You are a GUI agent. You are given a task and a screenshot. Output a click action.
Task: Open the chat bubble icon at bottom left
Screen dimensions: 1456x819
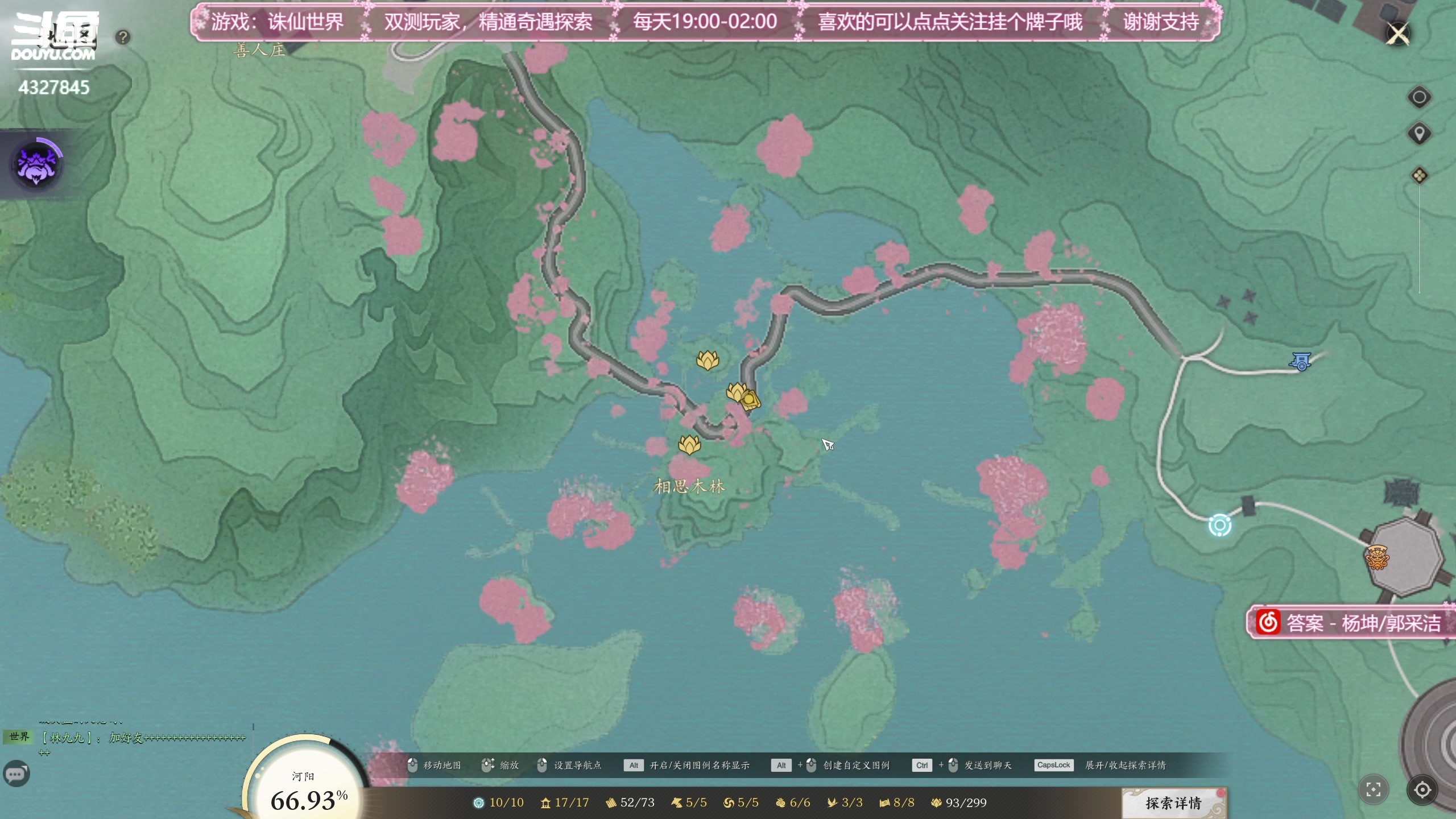[16, 773]
